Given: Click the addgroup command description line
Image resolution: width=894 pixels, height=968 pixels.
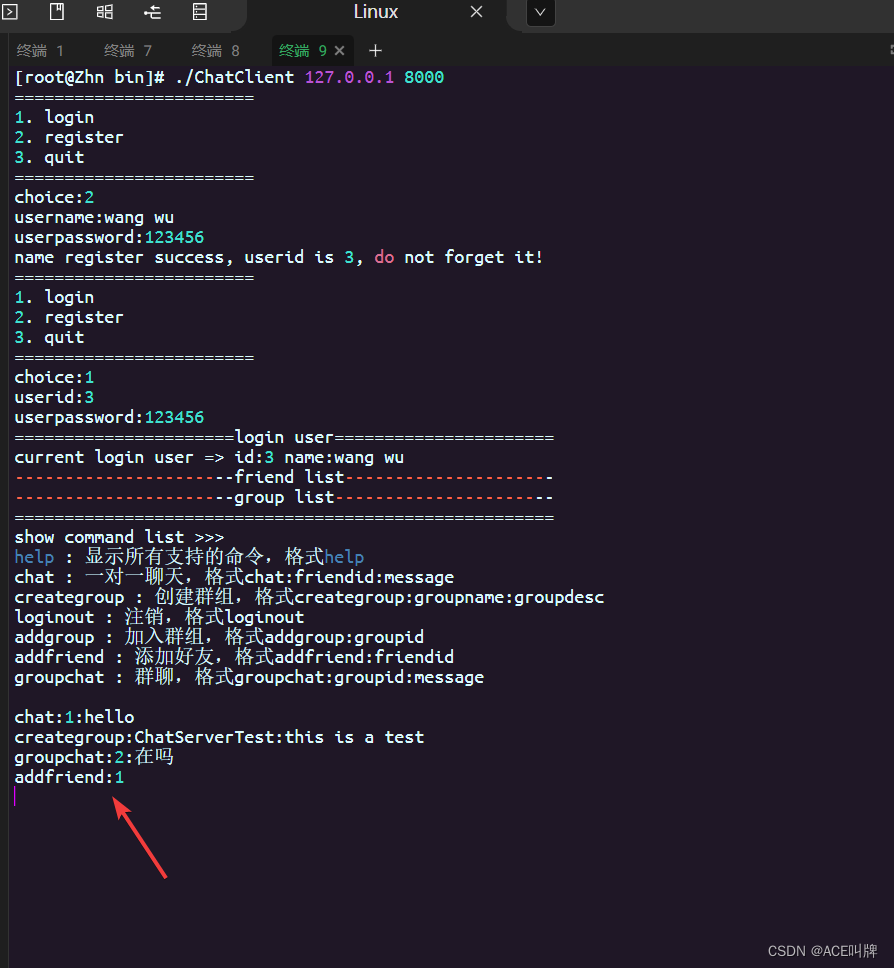Looking at the screenshot, I should pyautogui.click(x=219, y=636).
